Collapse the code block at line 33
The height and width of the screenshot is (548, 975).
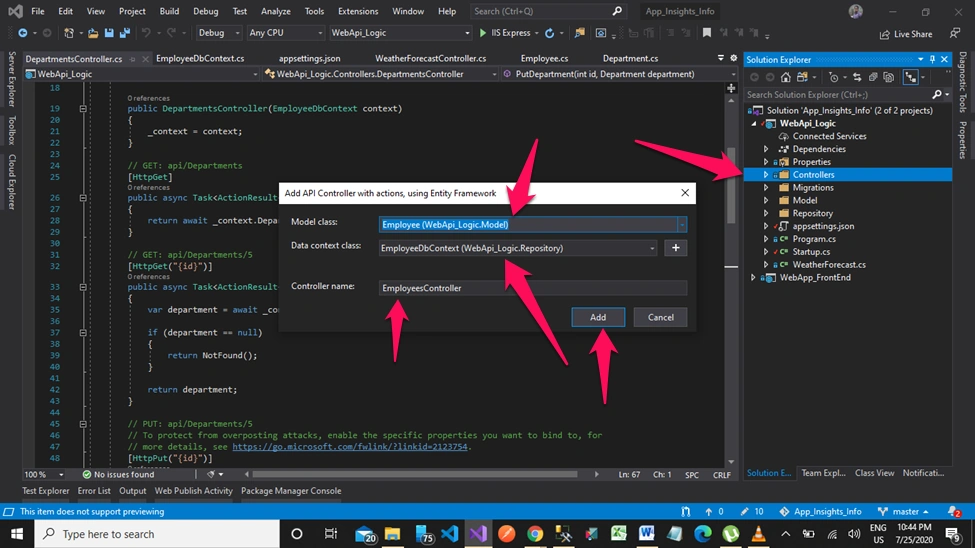click(x=83, y=287)
